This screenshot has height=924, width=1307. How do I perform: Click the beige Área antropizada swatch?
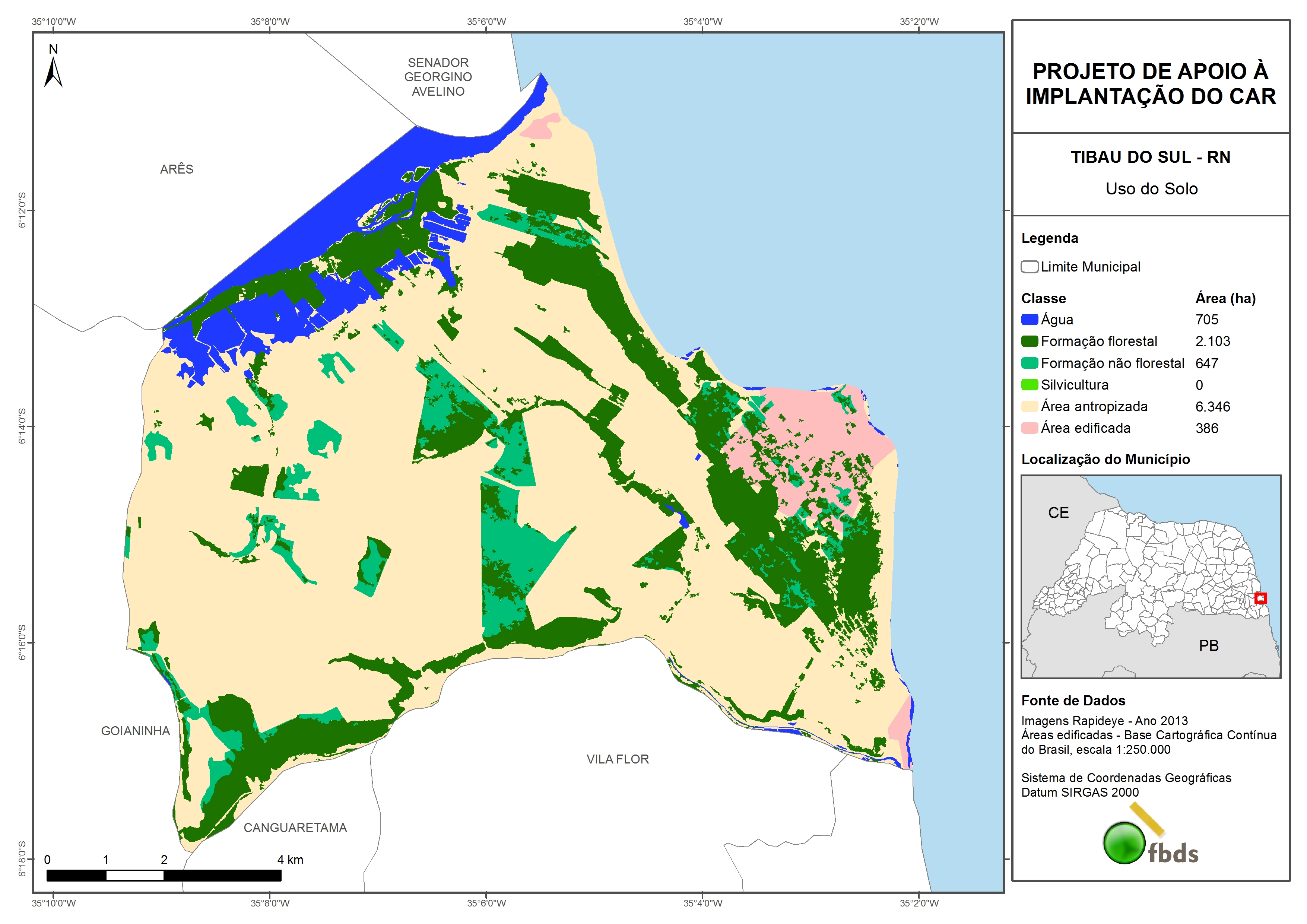pyautogui.click(x=1029, y=406)
